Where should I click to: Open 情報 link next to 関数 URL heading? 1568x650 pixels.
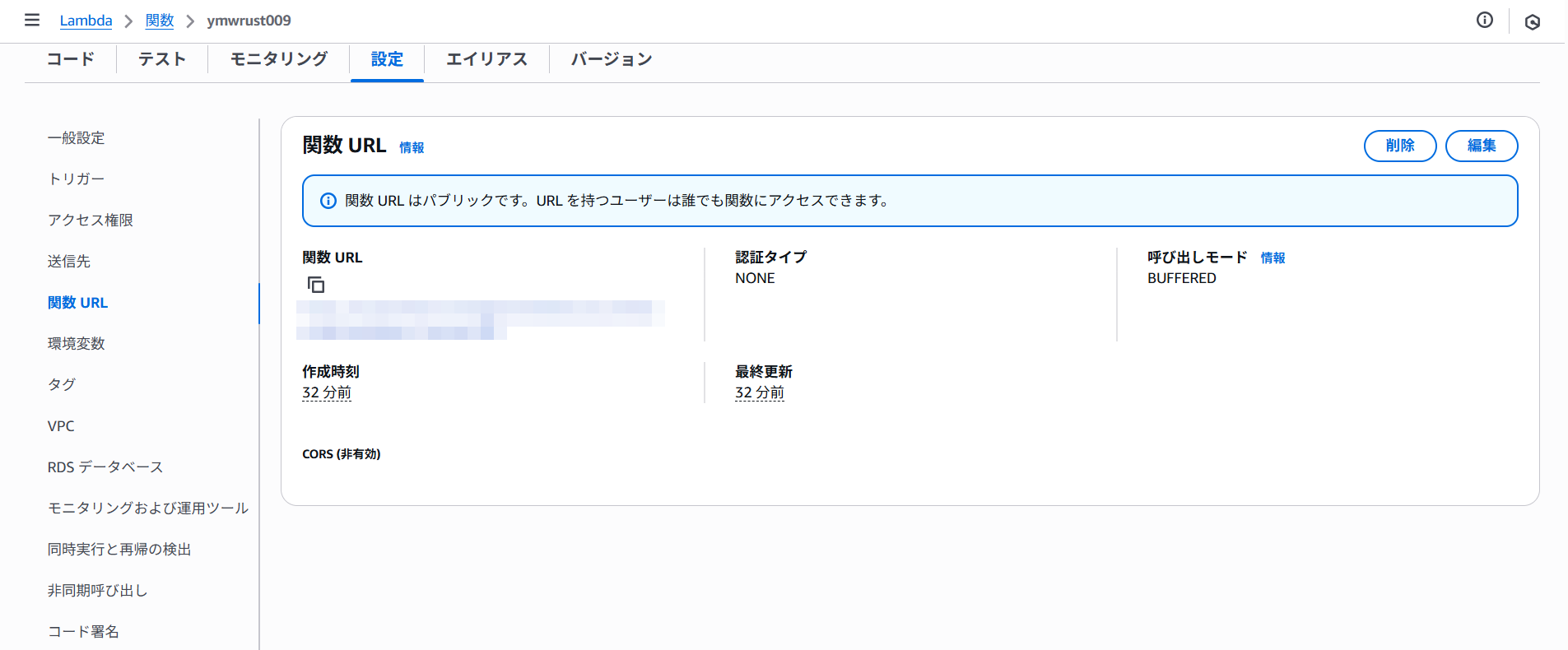coord(412,147)
